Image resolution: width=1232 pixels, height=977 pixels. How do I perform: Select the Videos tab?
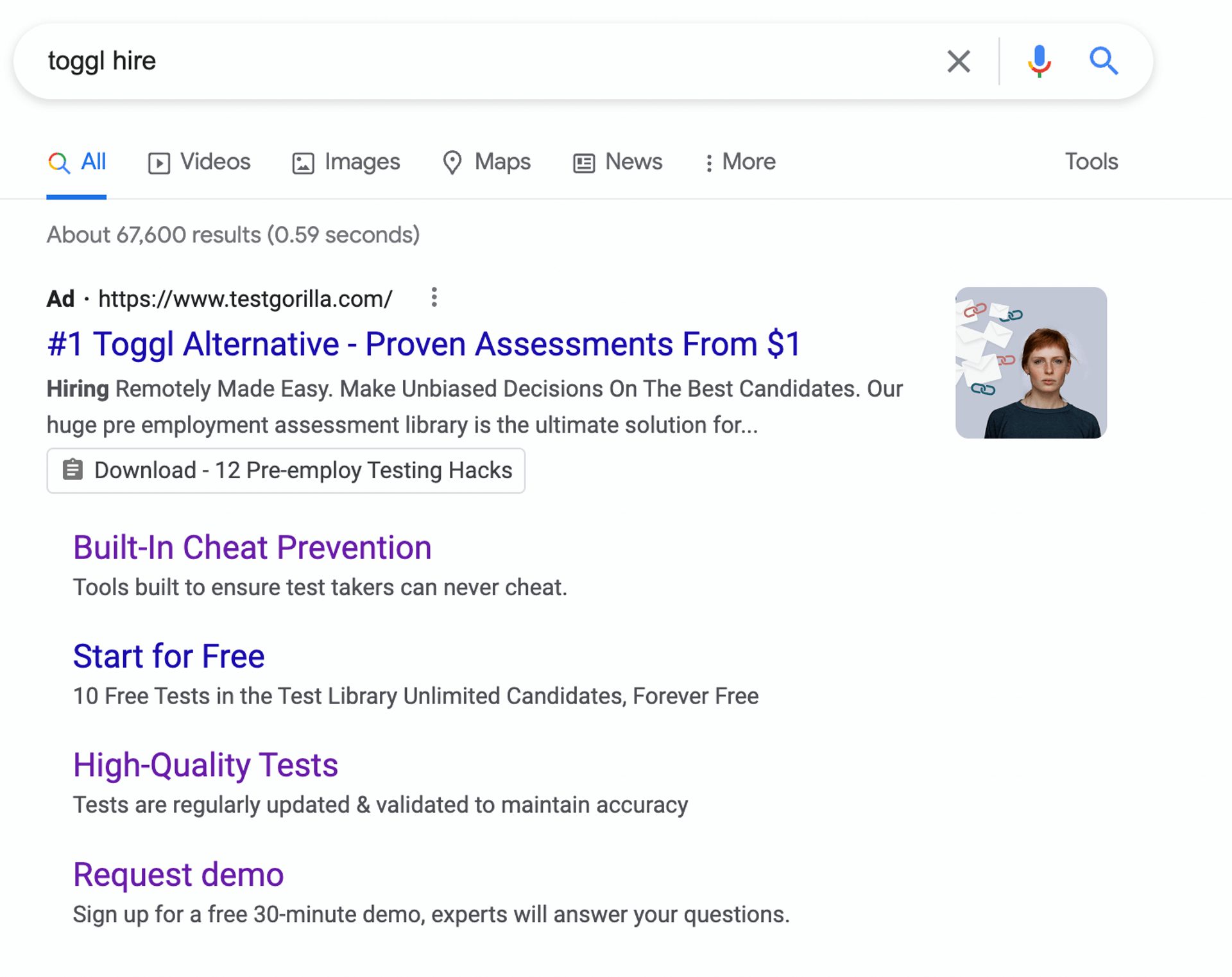click(x=215, y=162)
